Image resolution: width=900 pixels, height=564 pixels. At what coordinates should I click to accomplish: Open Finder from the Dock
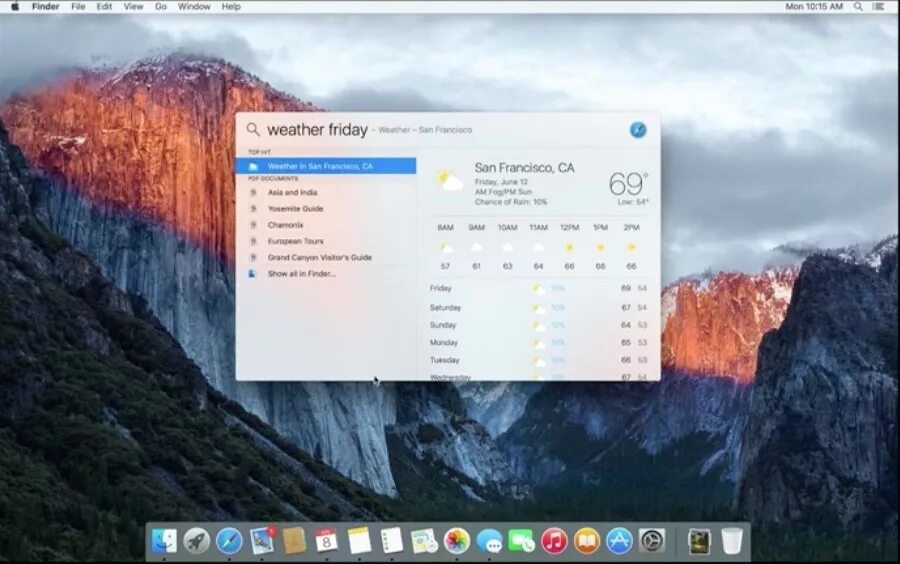[164, 540]
